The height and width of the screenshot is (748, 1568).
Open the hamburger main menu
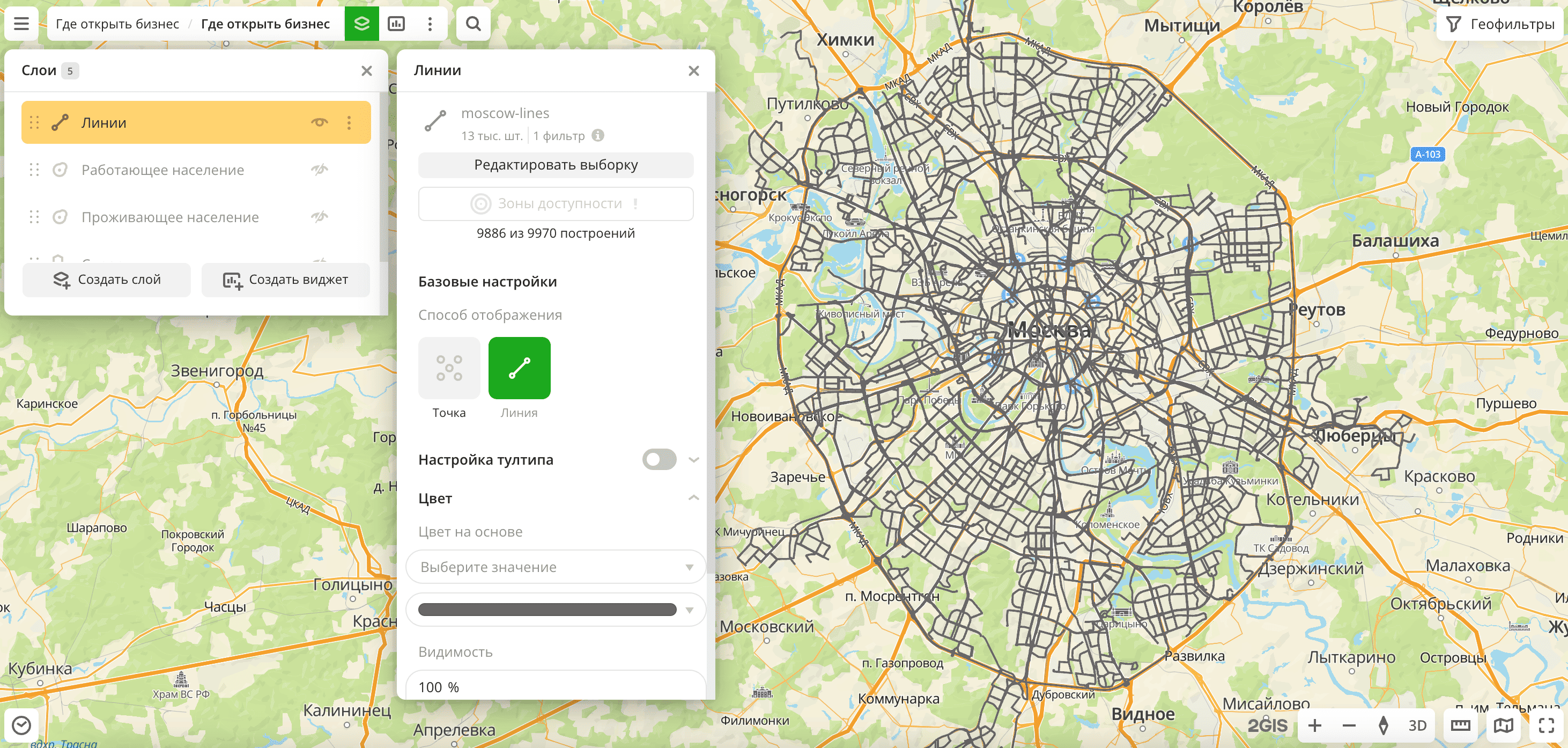(21, 24)
